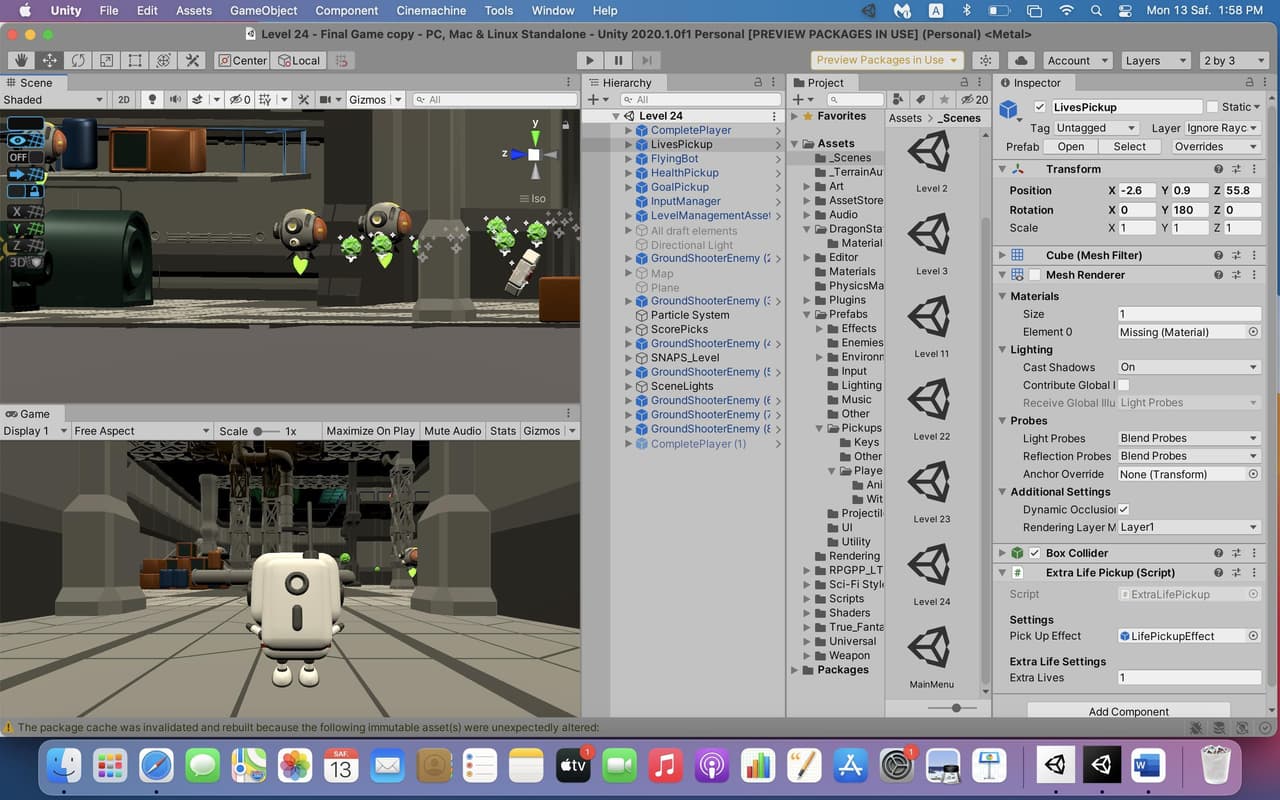Open the GameObject menu

click(264, 11)
